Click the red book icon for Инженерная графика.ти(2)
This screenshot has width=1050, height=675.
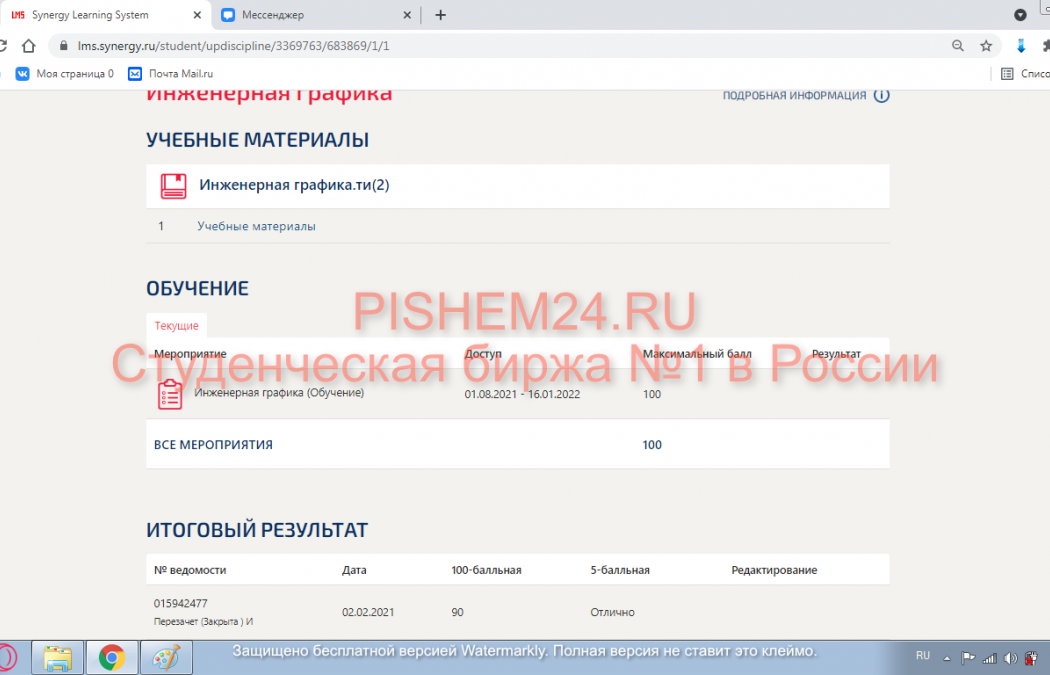tap(174, 186)
